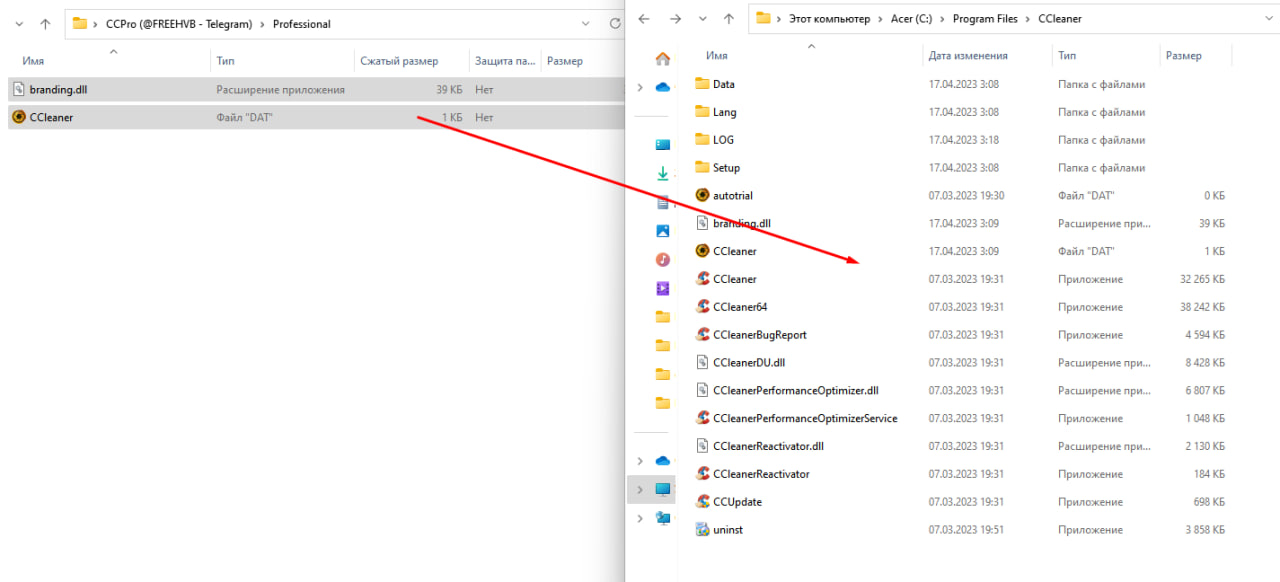This screenshot has height=582, width=1280.
Task: Sort by Защита па... column
Action: (x=505, y=61)
